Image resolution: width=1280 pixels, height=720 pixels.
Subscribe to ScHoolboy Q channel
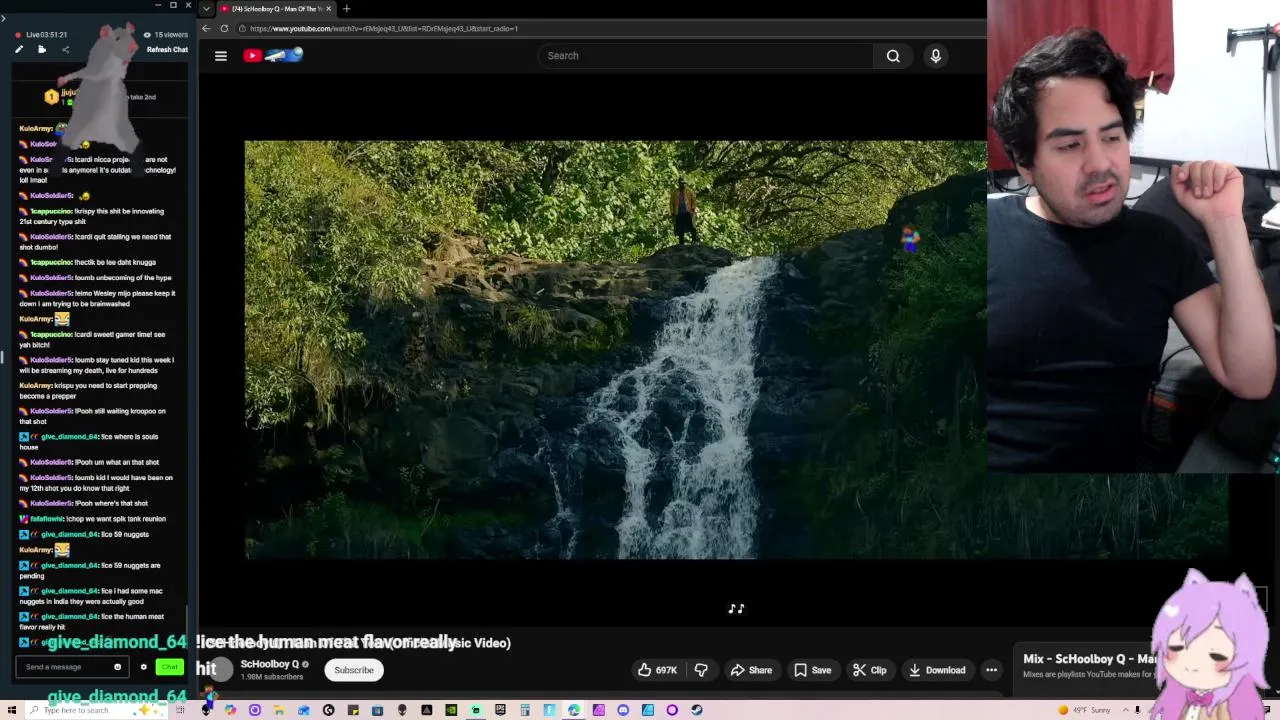coord(354,670)
